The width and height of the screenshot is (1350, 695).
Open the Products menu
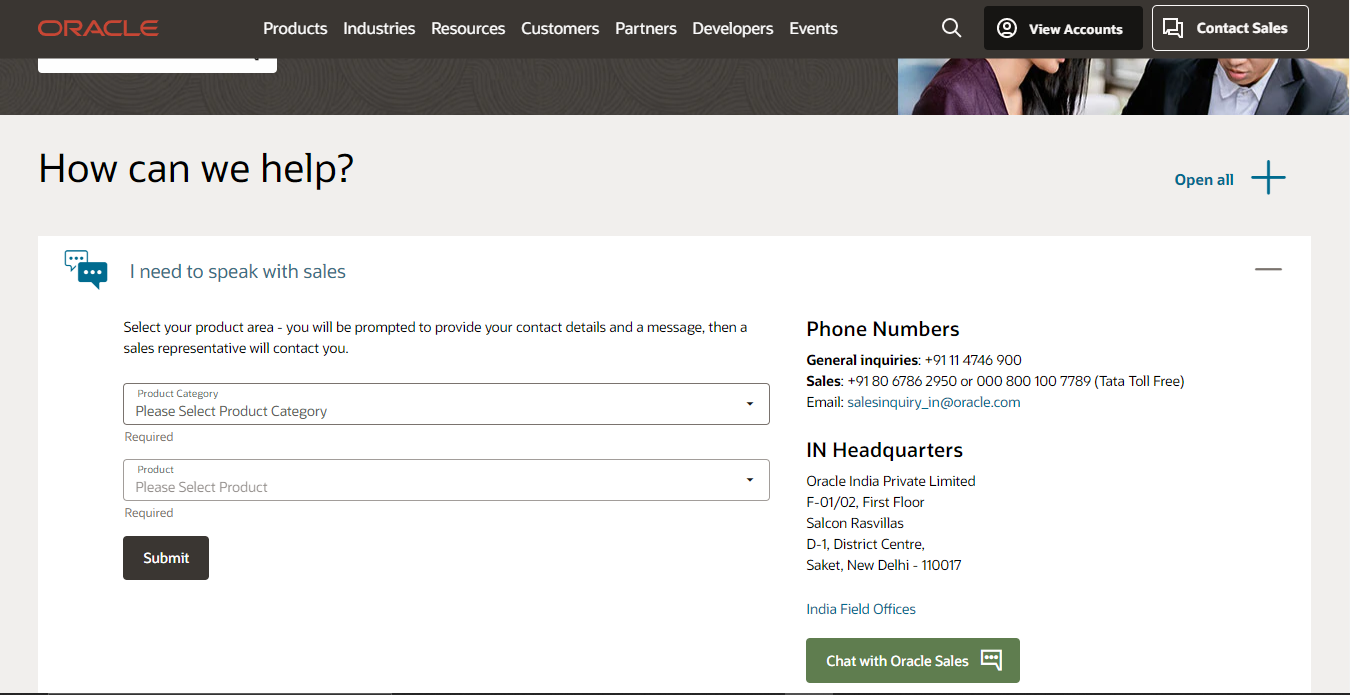(295, 28)
